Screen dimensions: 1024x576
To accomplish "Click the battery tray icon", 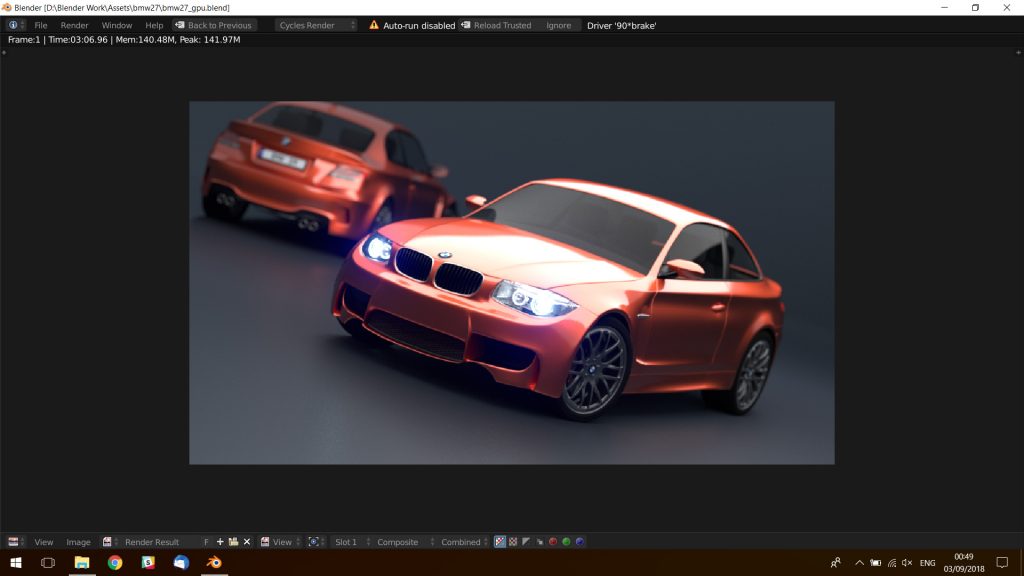I will tap(876, 562).
